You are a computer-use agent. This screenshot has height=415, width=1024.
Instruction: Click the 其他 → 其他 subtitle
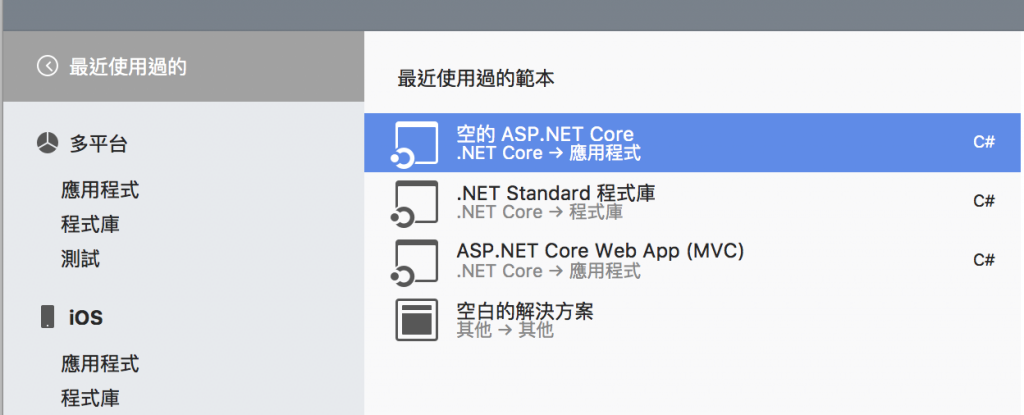[x=505, y=329]
